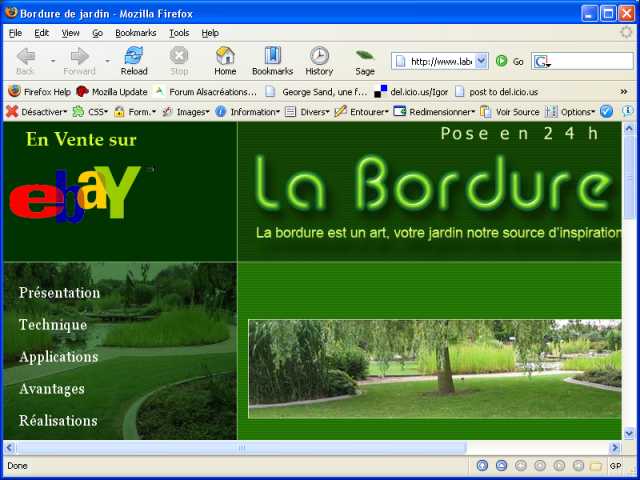Go to the Présentation page link

[x=60, y=293]
